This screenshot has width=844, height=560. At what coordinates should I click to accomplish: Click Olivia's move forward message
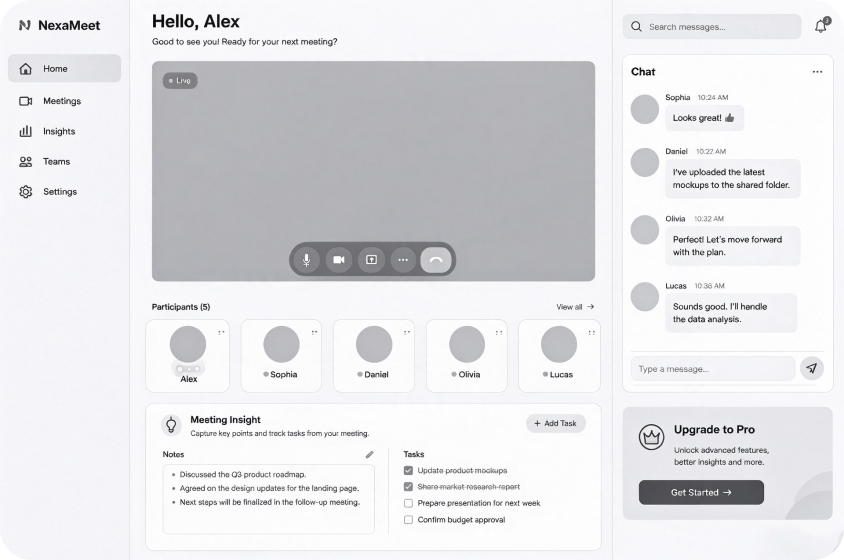point(733,246)
